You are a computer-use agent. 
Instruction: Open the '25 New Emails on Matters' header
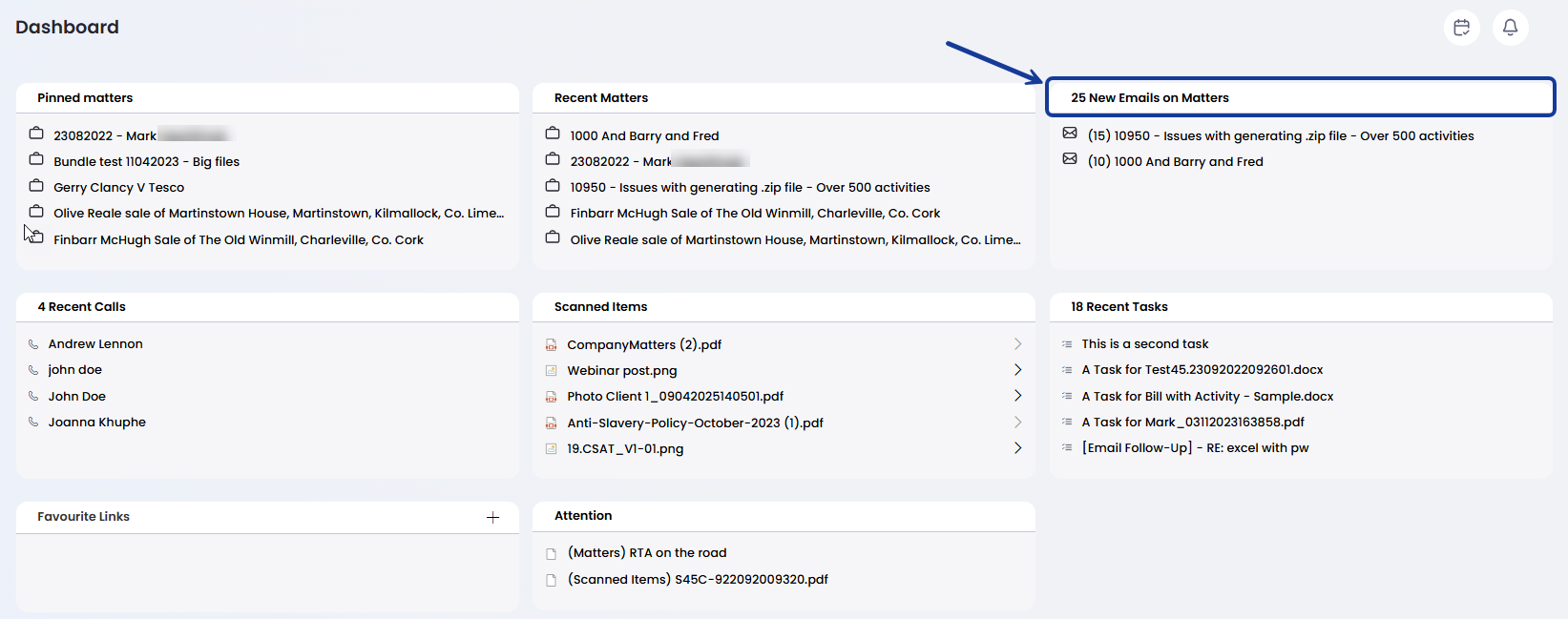tap(1149, 97)
